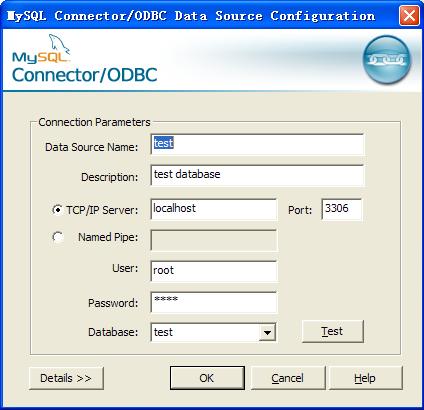Click the Data Source Name field

(x=257, y=144)
